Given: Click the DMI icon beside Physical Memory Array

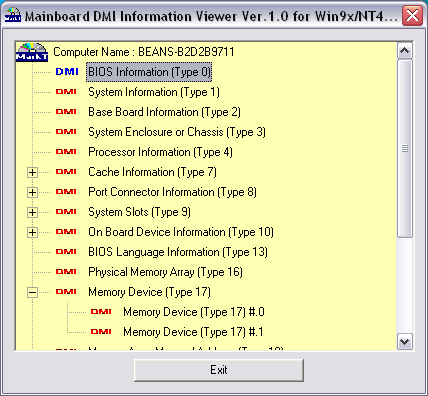Looking at the screenshot, I should point(66,272).
